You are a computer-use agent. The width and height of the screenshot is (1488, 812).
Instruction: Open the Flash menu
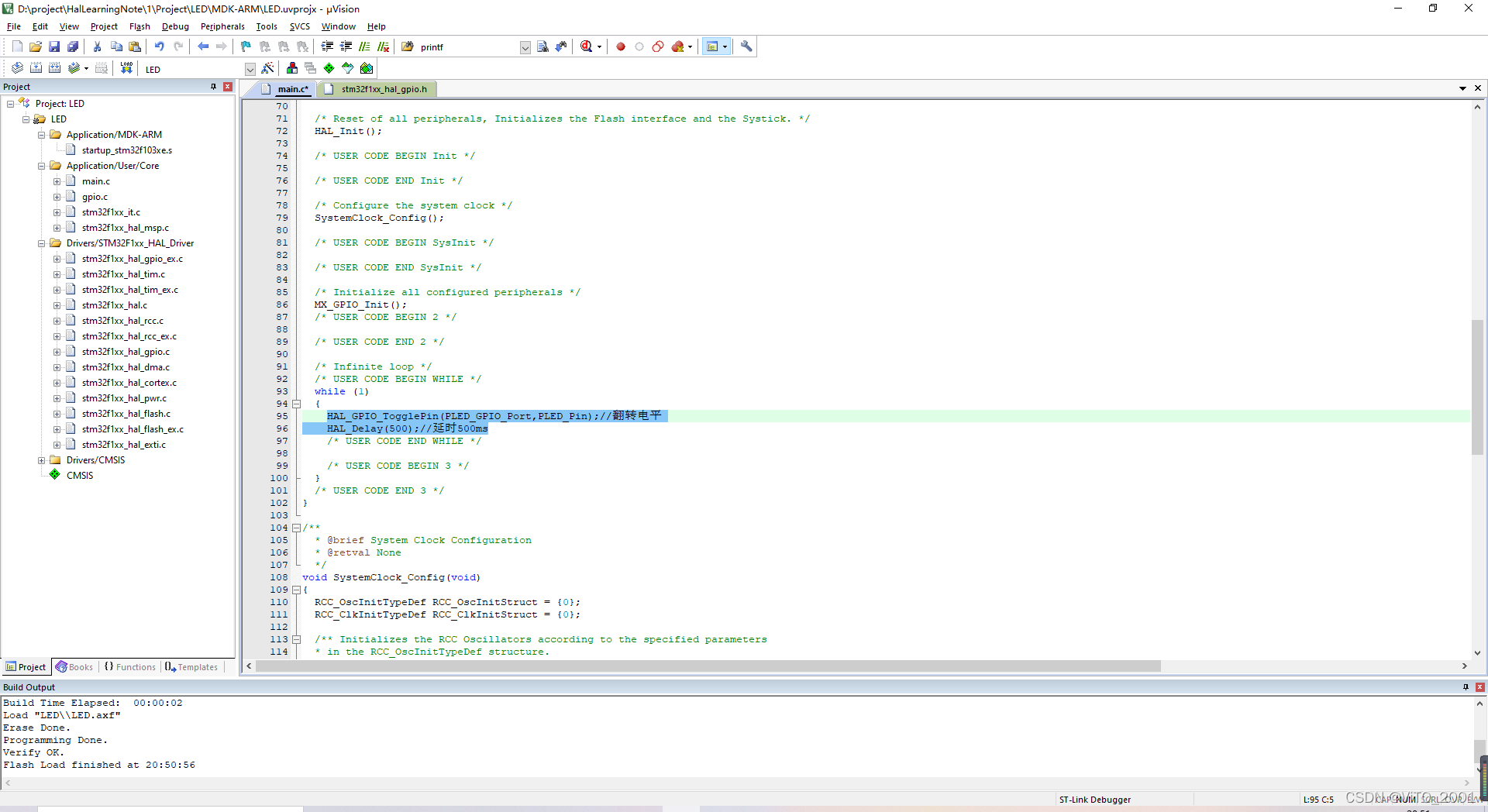(139, 26)
